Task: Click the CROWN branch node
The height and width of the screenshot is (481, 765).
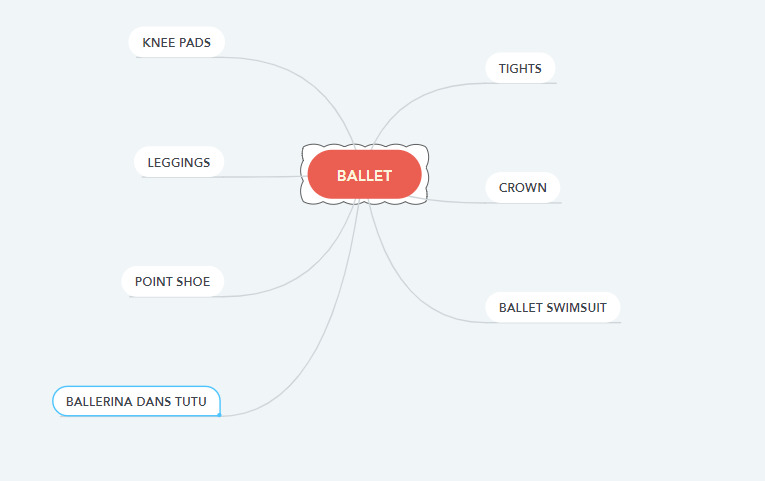Action: [x=522, y=187]
